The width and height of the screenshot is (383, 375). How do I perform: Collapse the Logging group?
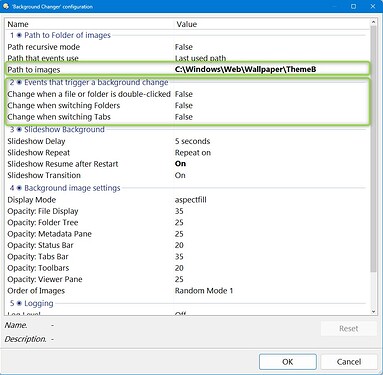coord(19,303)
